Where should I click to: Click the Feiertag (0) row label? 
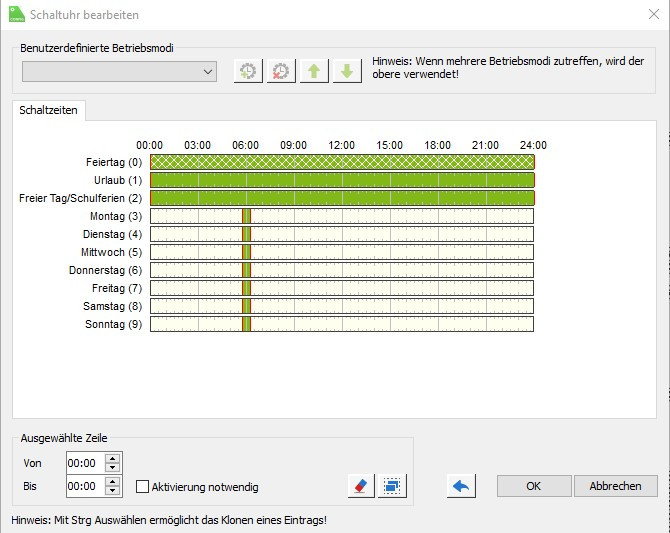pos(114,162)
